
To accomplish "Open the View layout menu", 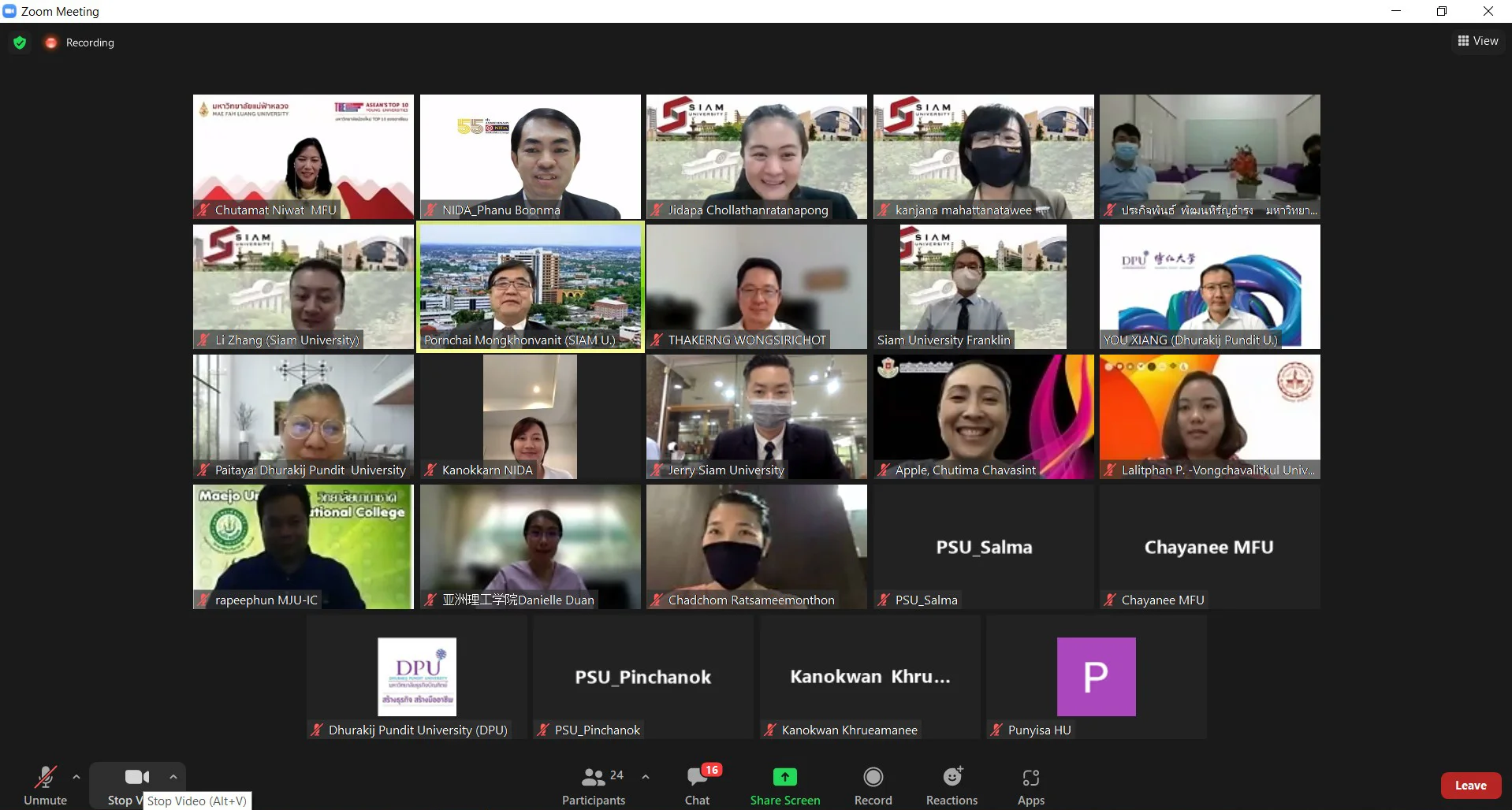I will point(1477,41).
